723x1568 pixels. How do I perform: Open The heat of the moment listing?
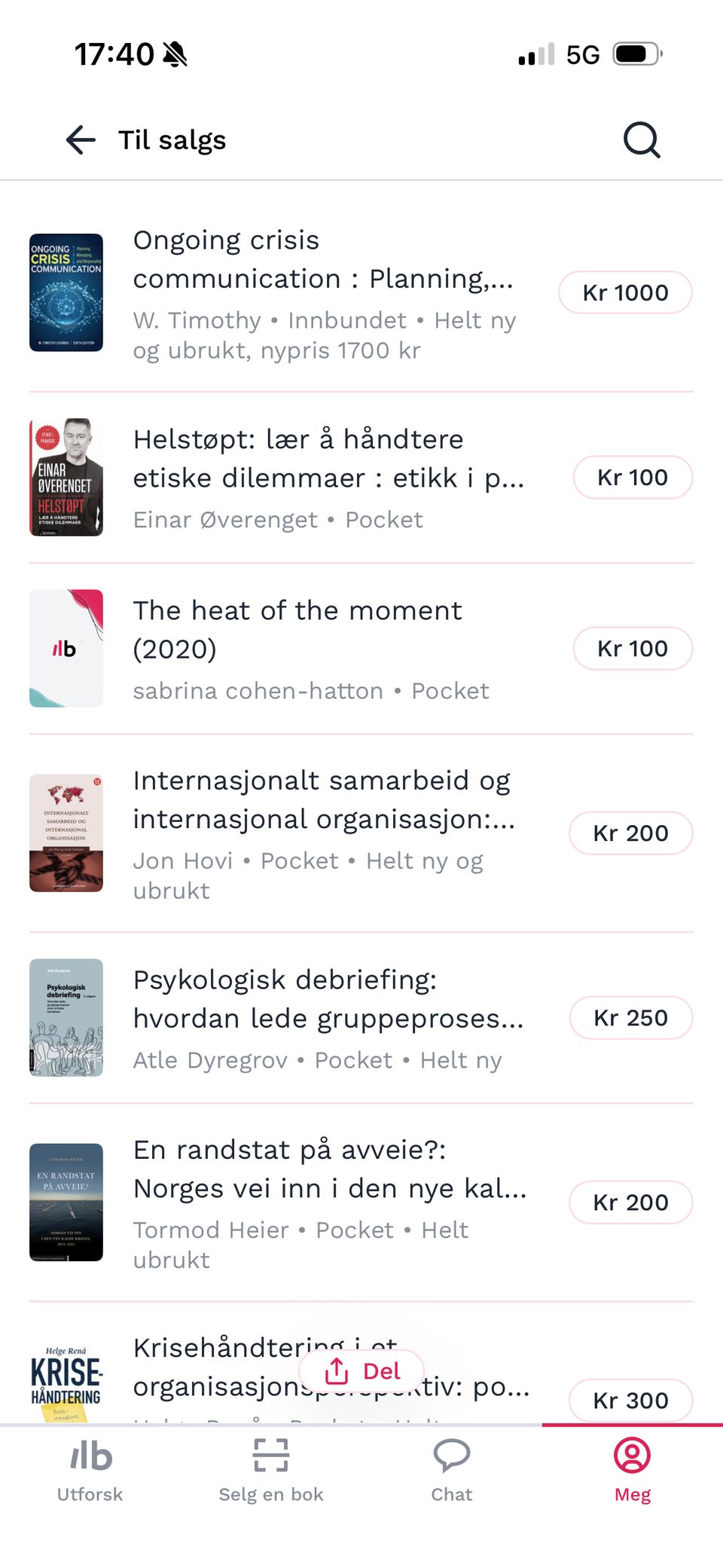click(x=297, y=629)
